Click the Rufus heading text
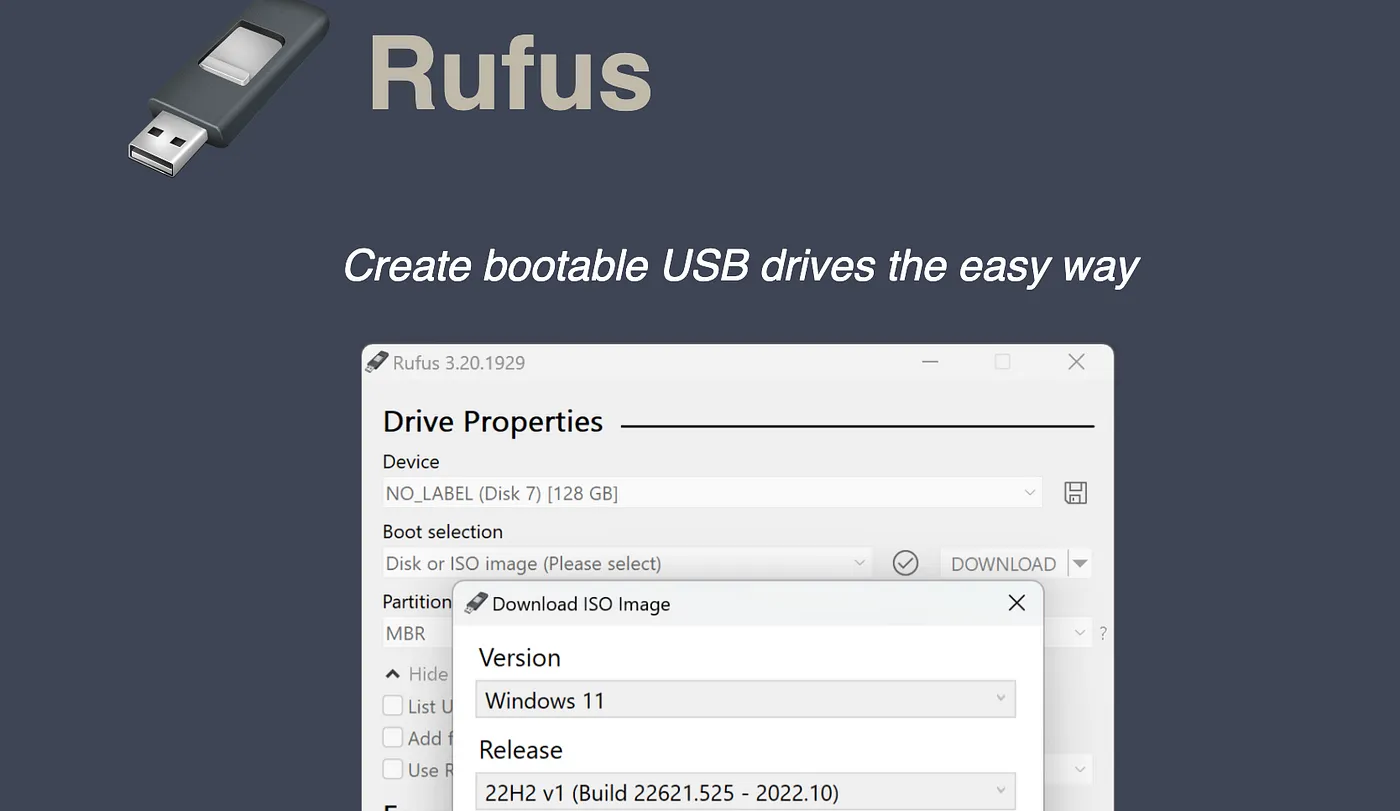Viewport: 1400px width, 811px height. click(x=510, y=75)
